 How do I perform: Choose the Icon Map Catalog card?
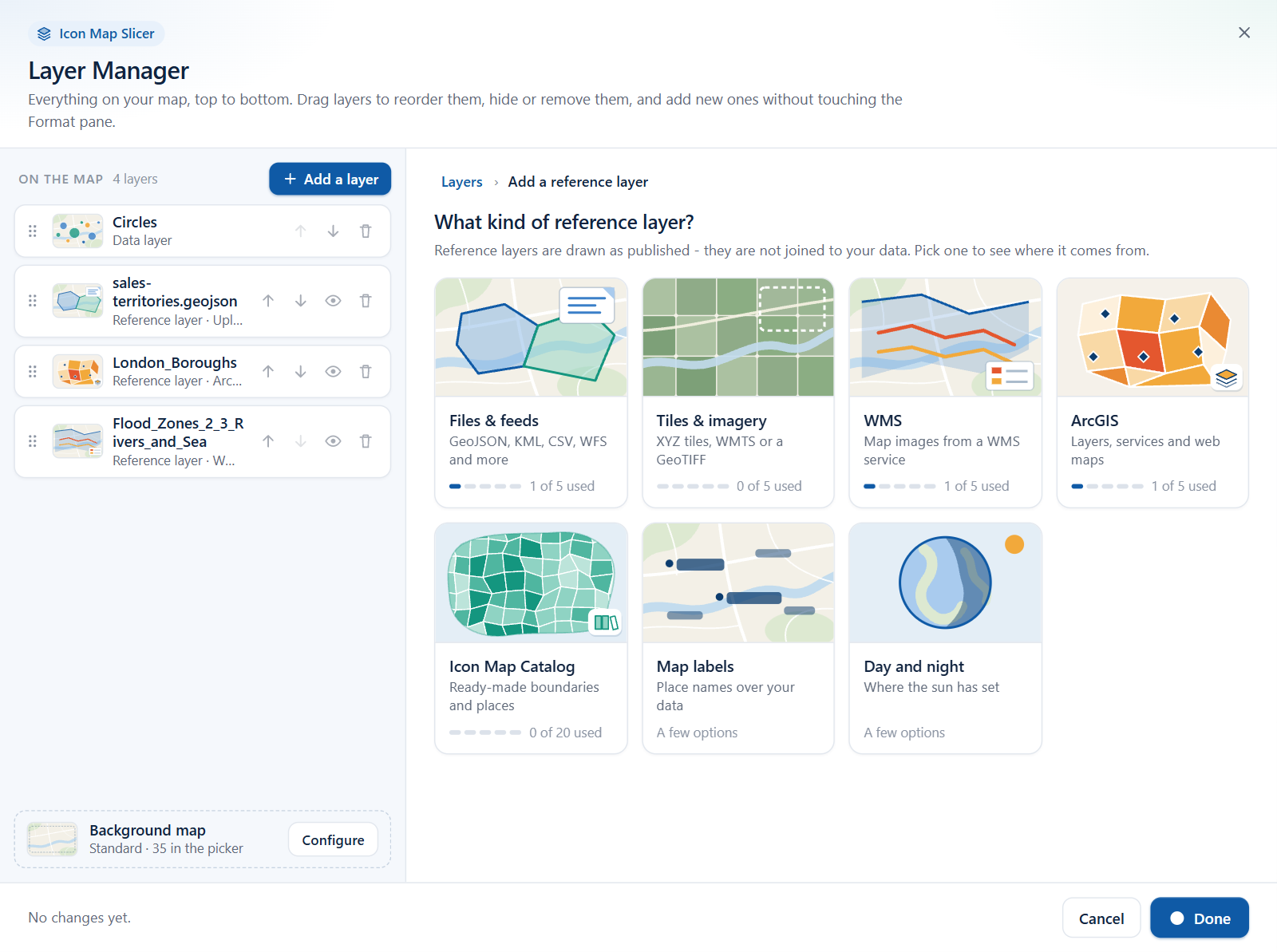tap(531, 638)
